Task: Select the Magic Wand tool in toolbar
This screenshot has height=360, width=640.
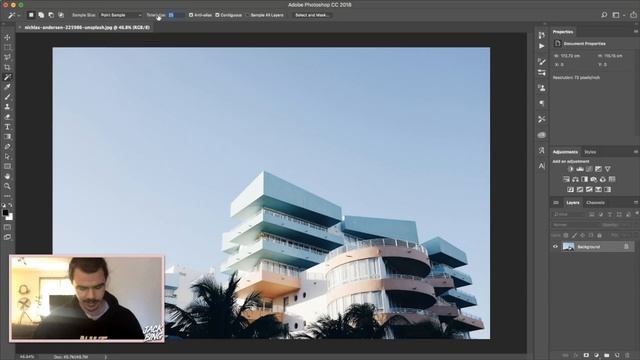Action: tap(7, 77)
